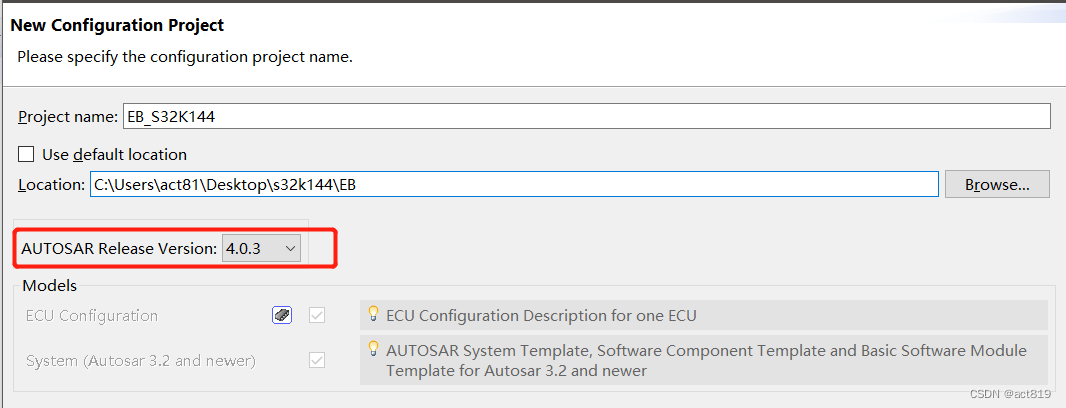Click the System (Autosar 3.2 and newer) label
Image resolution: width=1066 pixels, height=408 pixels.
[140, 360]
